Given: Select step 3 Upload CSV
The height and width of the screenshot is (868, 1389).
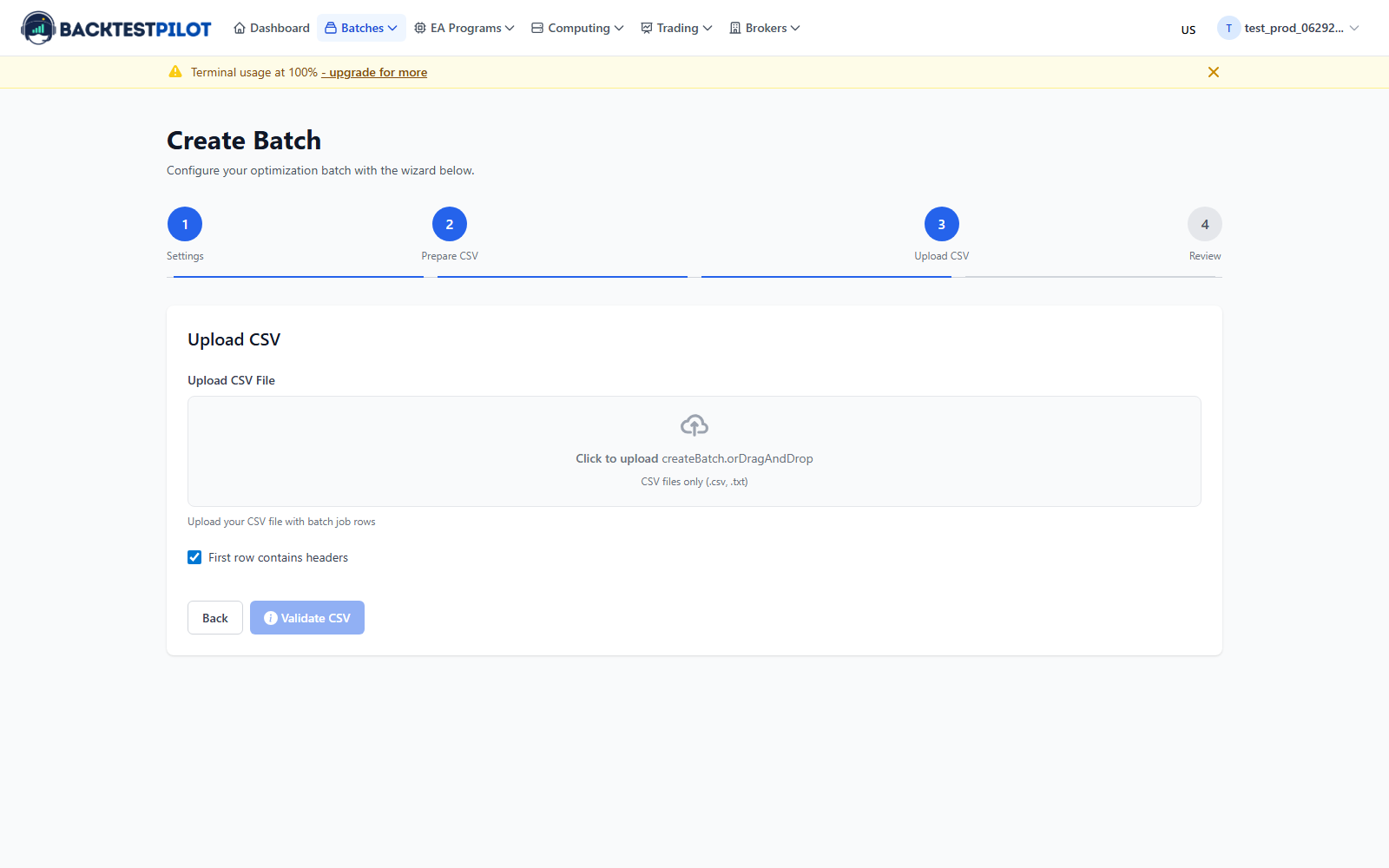Looking at the screenshot, I should [x=942, y=224].
